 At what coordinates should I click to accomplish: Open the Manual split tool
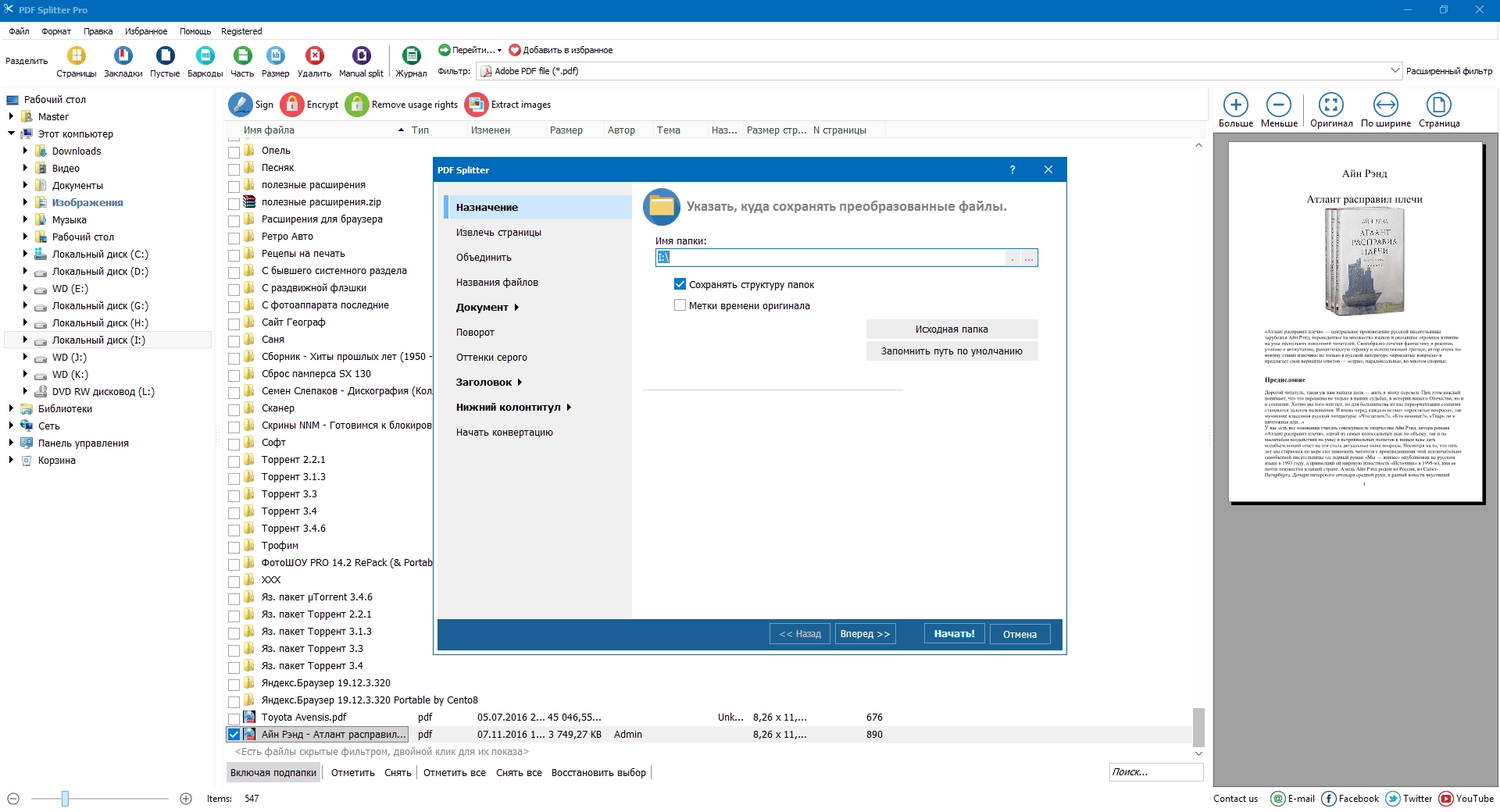361,61
